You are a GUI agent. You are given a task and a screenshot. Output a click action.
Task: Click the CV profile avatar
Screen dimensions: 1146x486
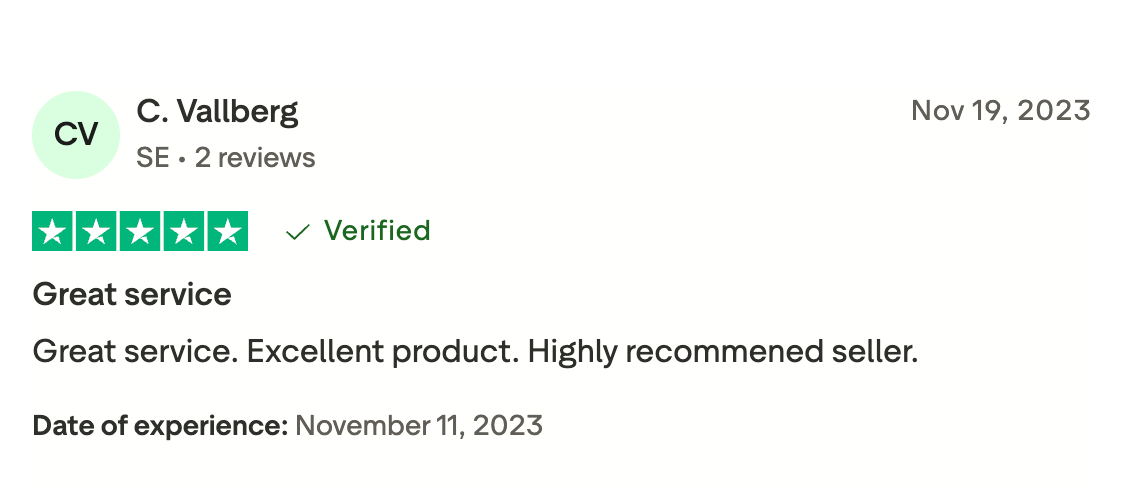(76, 135)
